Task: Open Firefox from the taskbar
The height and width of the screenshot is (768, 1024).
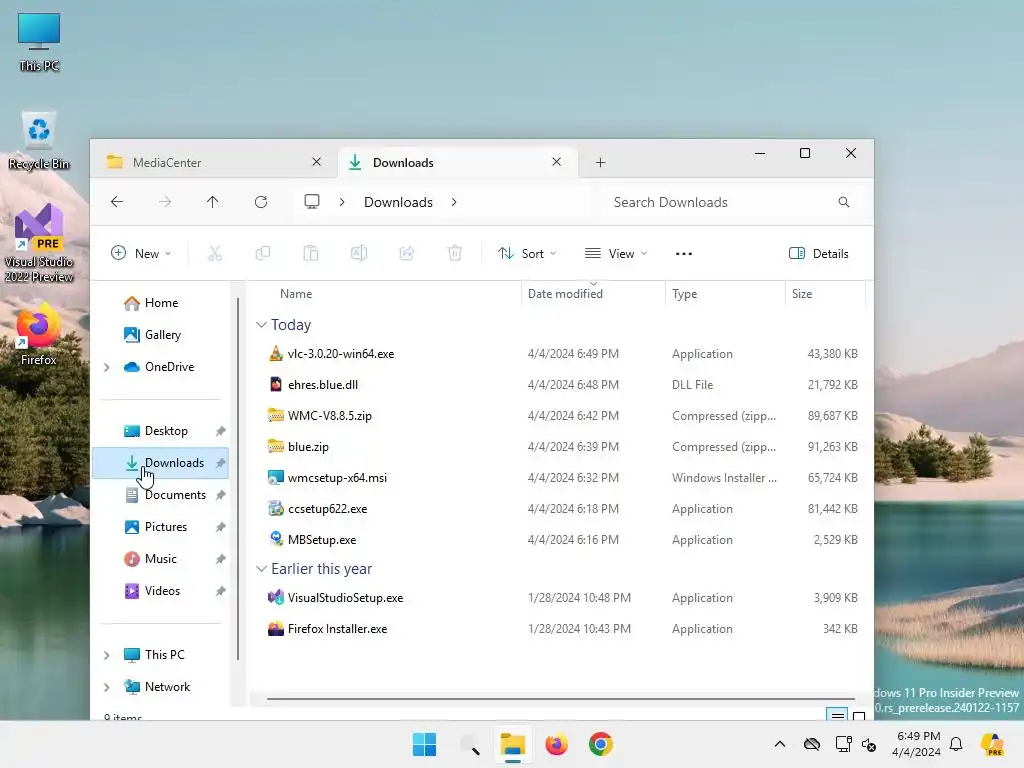Action: click(556, 744)
